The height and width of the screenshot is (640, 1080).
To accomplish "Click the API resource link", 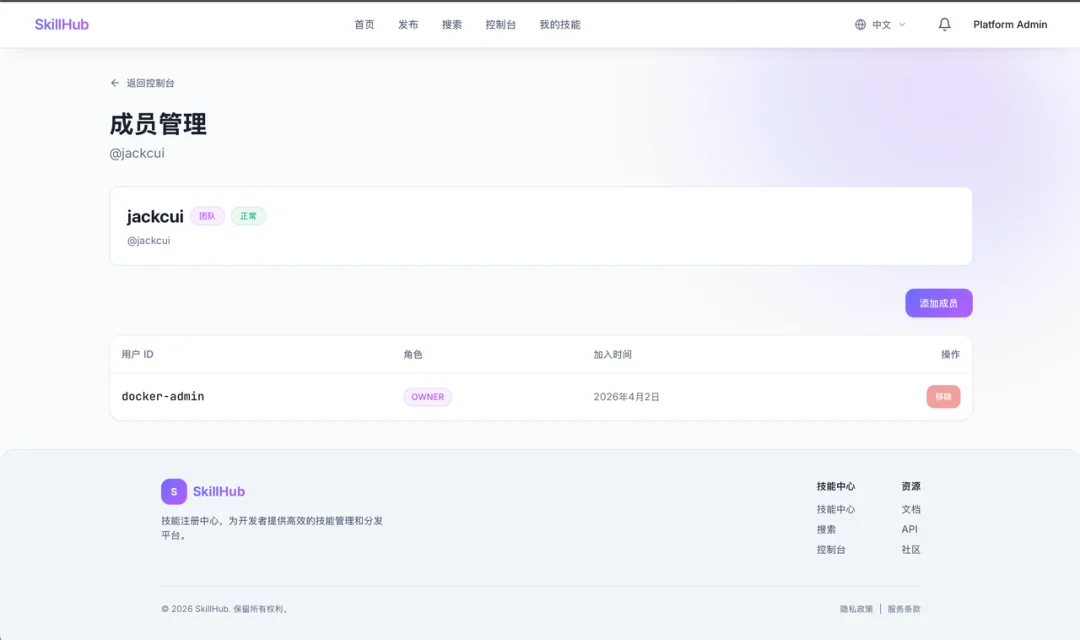I will pyautogui.click(x=907, y=529).
